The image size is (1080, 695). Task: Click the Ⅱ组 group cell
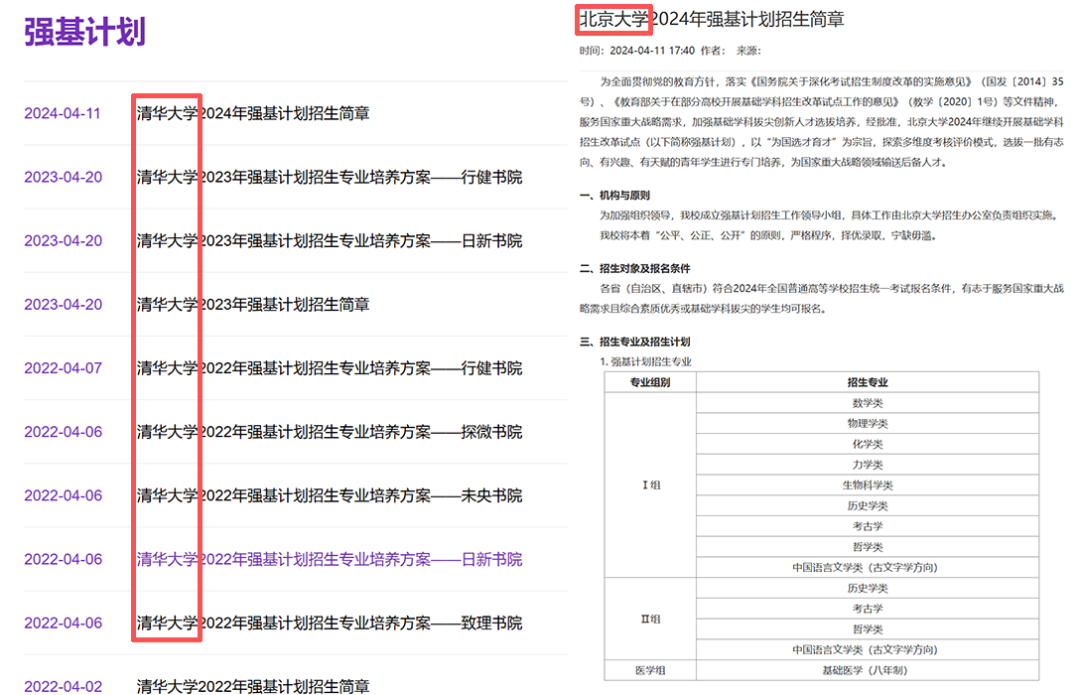click(650, 619)
